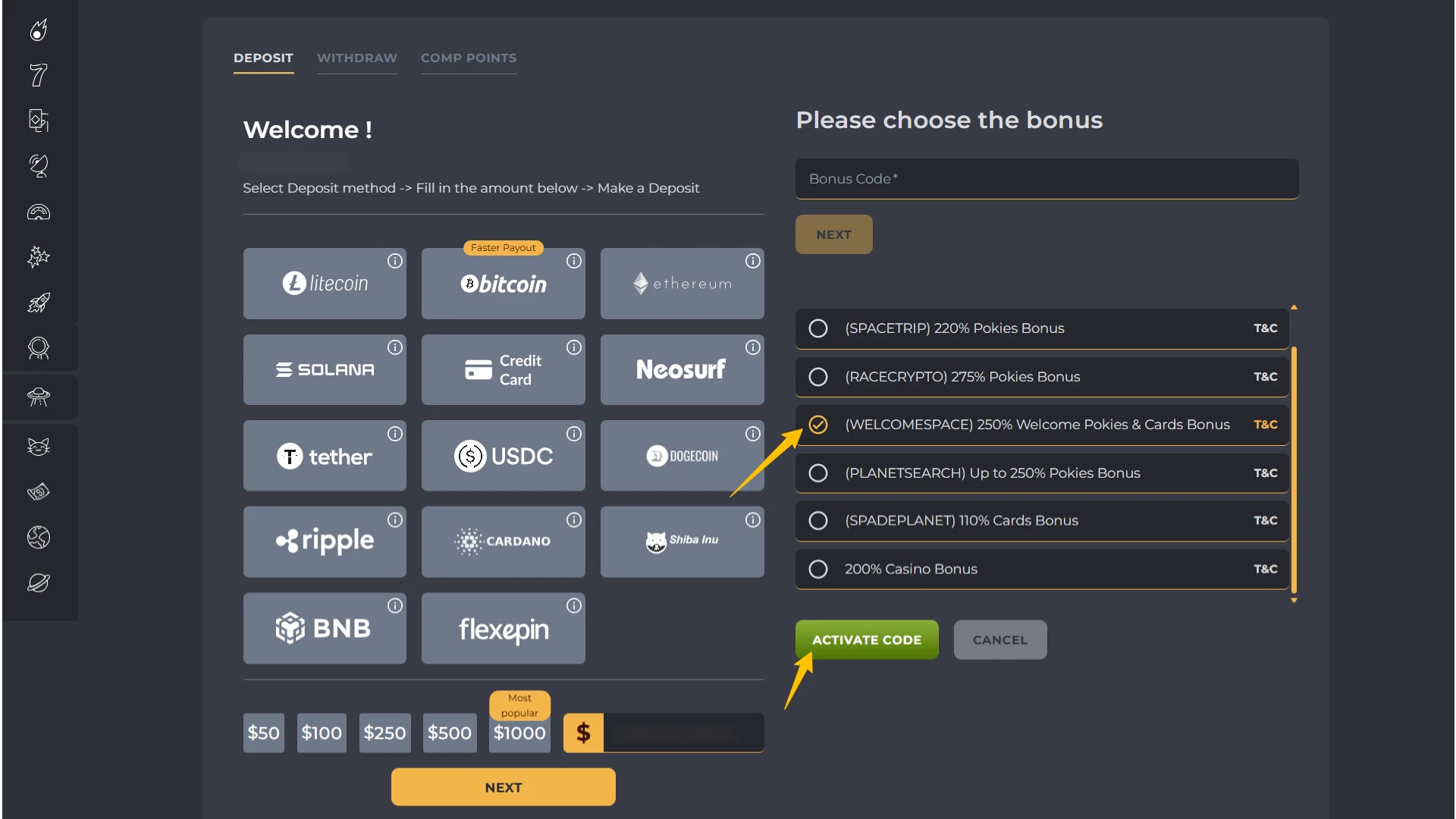This screenshot has width=1456, height=819.
Task: Select the SPACETRIP 220% Pokies Bonus radio
Action: (x=817, y=328)
